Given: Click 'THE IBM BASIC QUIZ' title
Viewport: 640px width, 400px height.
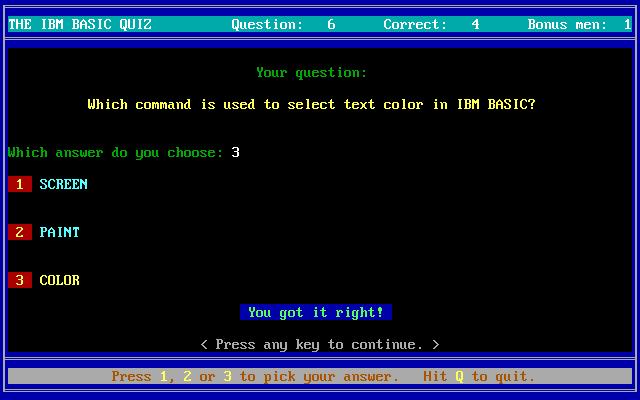Looking at the screenshot, I should coord(80,24).
